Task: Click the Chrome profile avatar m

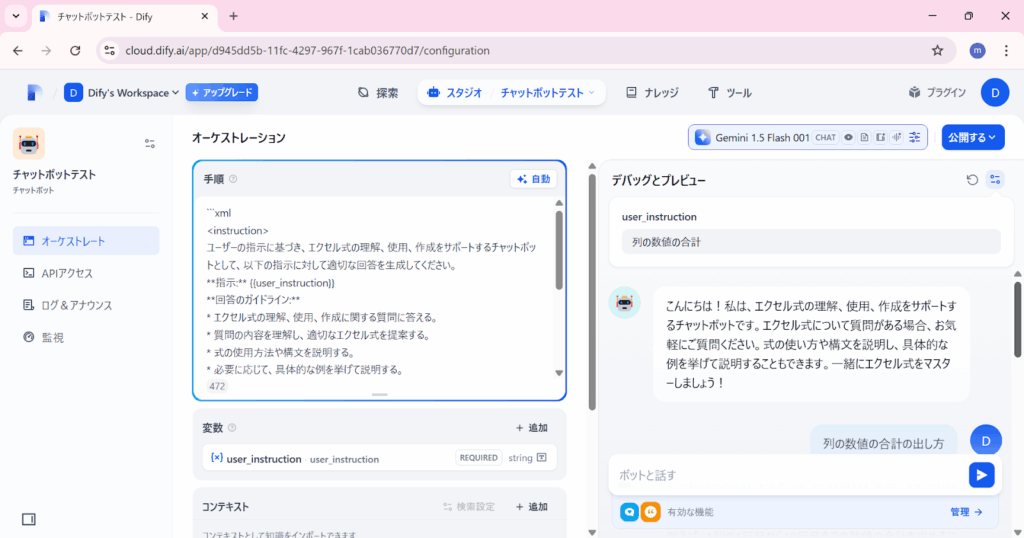Action: pyautogui.click(x=977, y=50)
